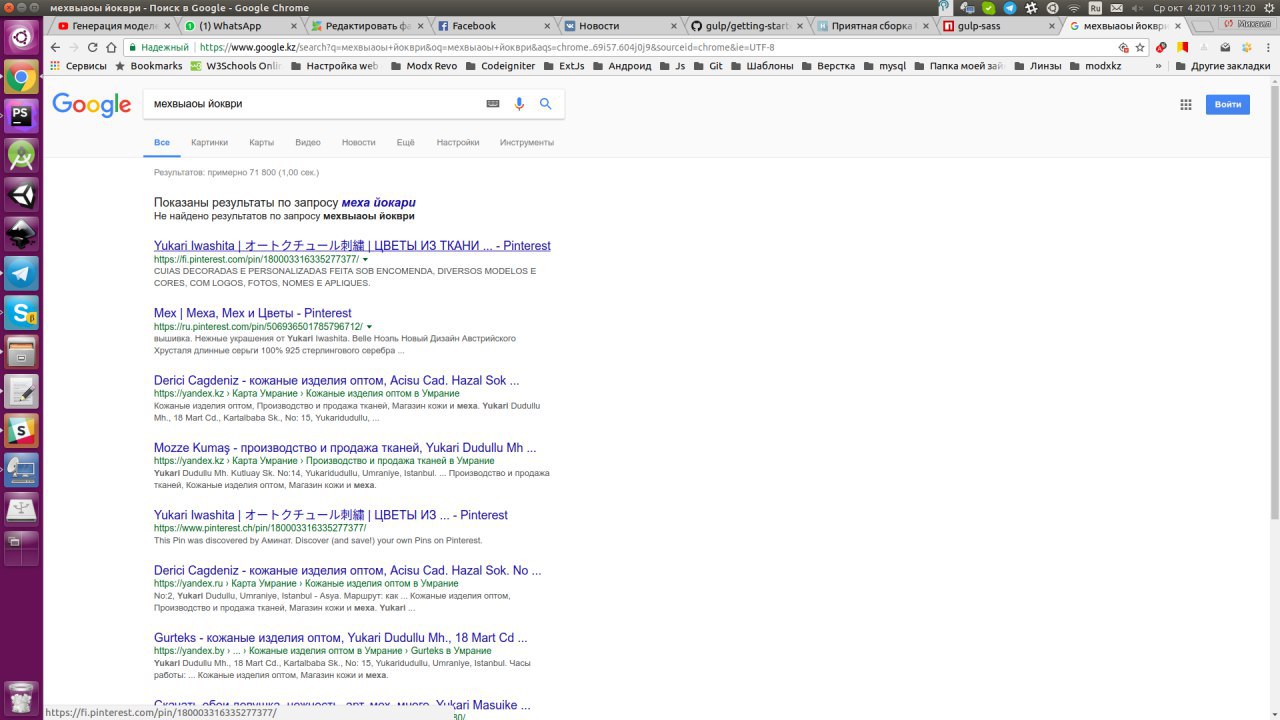Open the mysql bookmarks folder

[884, 66]
